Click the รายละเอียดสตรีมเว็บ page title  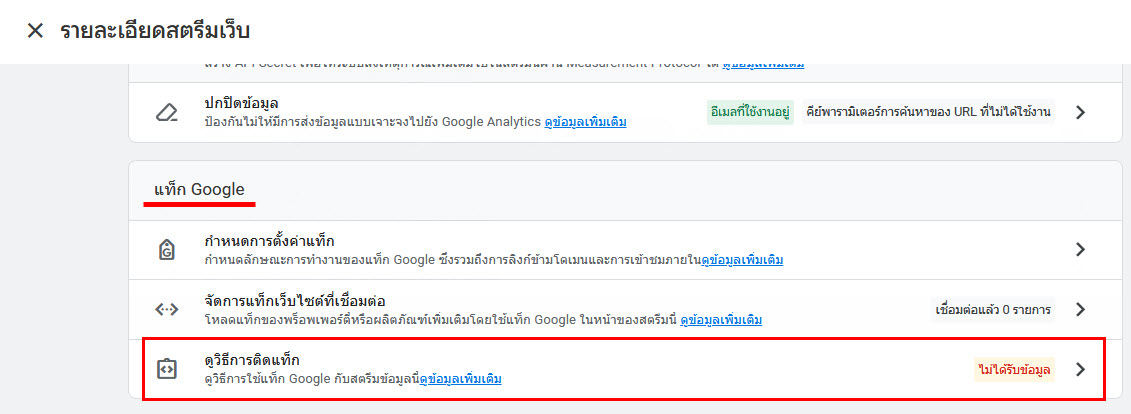point(155,31)
